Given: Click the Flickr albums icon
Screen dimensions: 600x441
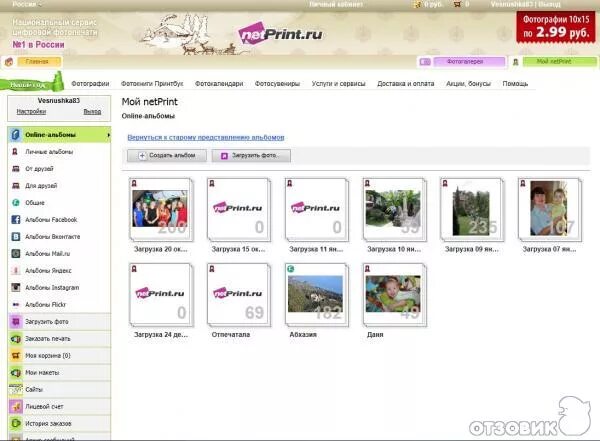Looking at the screenshot, I should (16, 305).
